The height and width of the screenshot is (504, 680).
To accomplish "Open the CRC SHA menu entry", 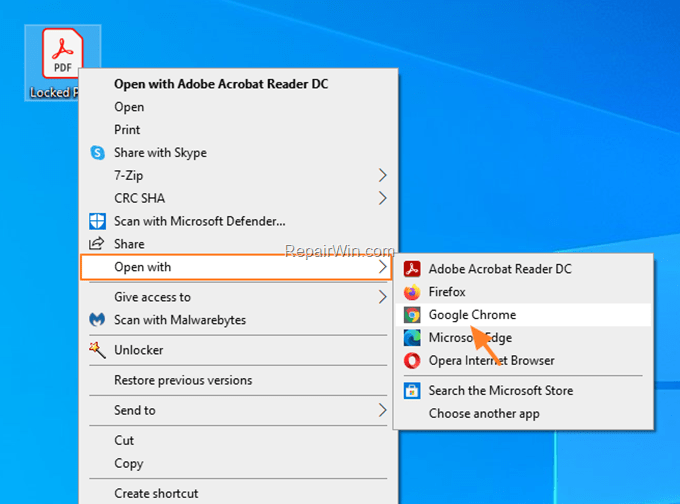I will click(238, 198).
